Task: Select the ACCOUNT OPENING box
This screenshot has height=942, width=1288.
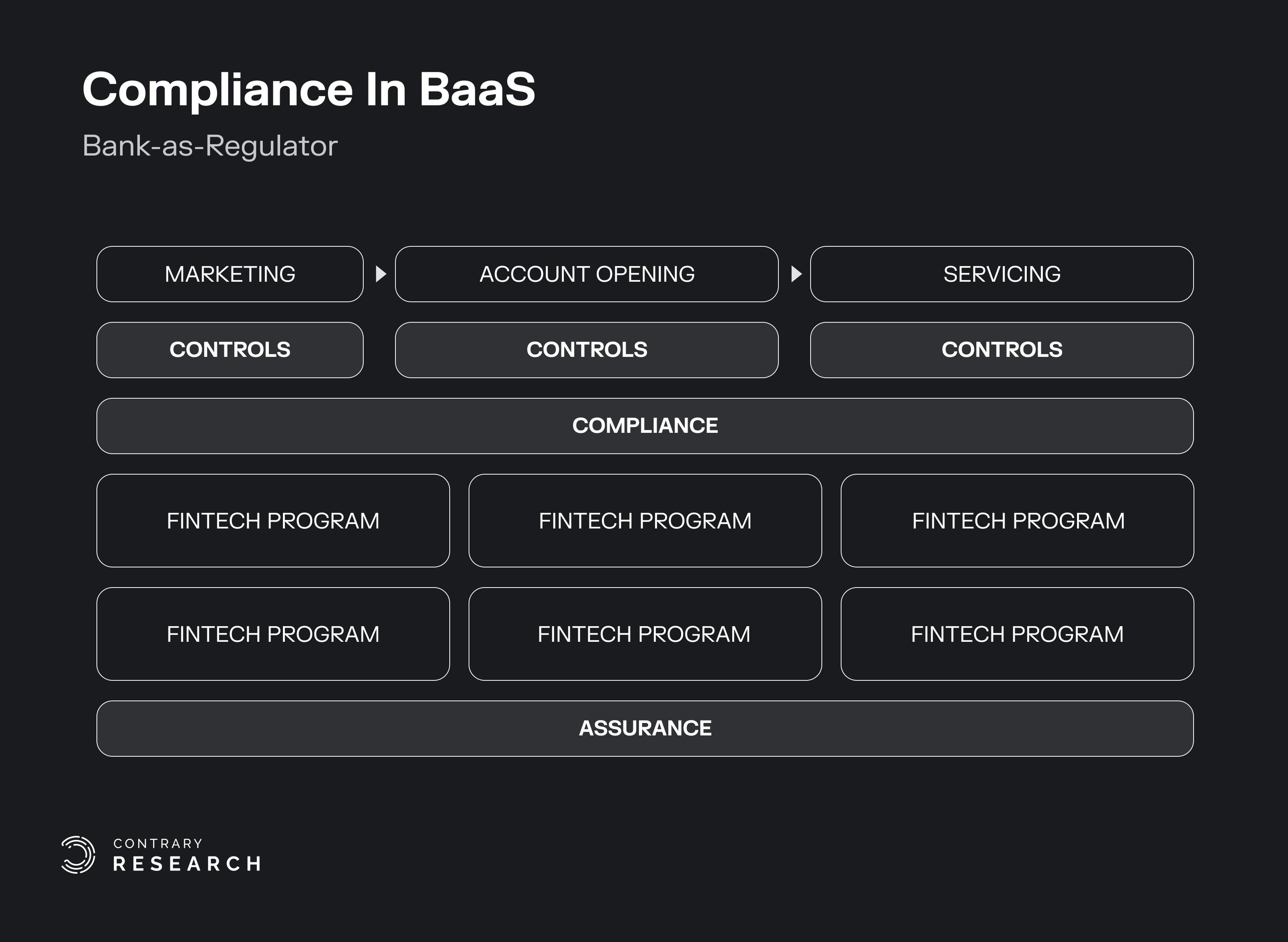Action: [586, 274]
